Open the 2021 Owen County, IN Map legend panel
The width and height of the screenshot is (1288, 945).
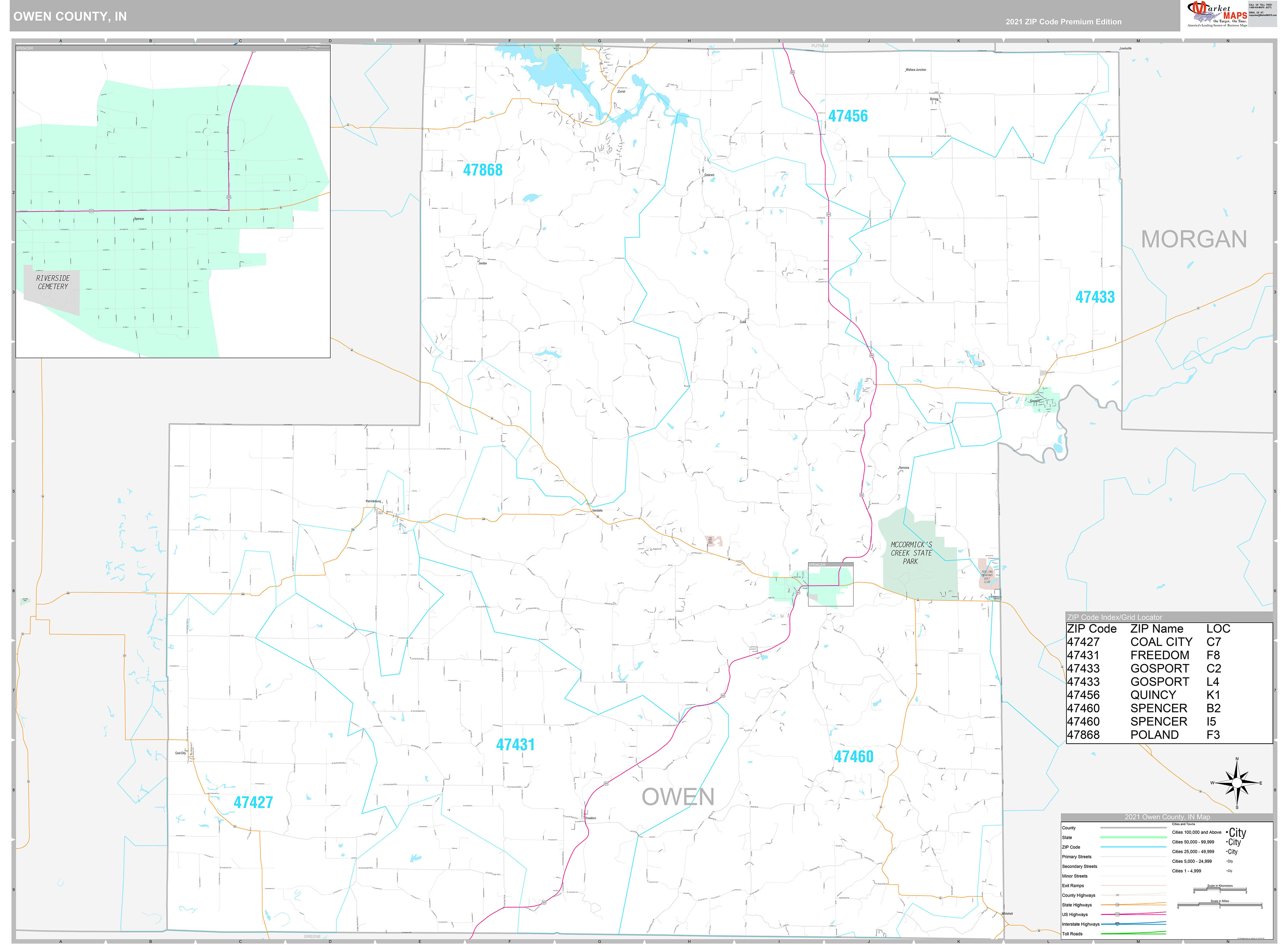pyautogui.click(x=1167, y=817)
